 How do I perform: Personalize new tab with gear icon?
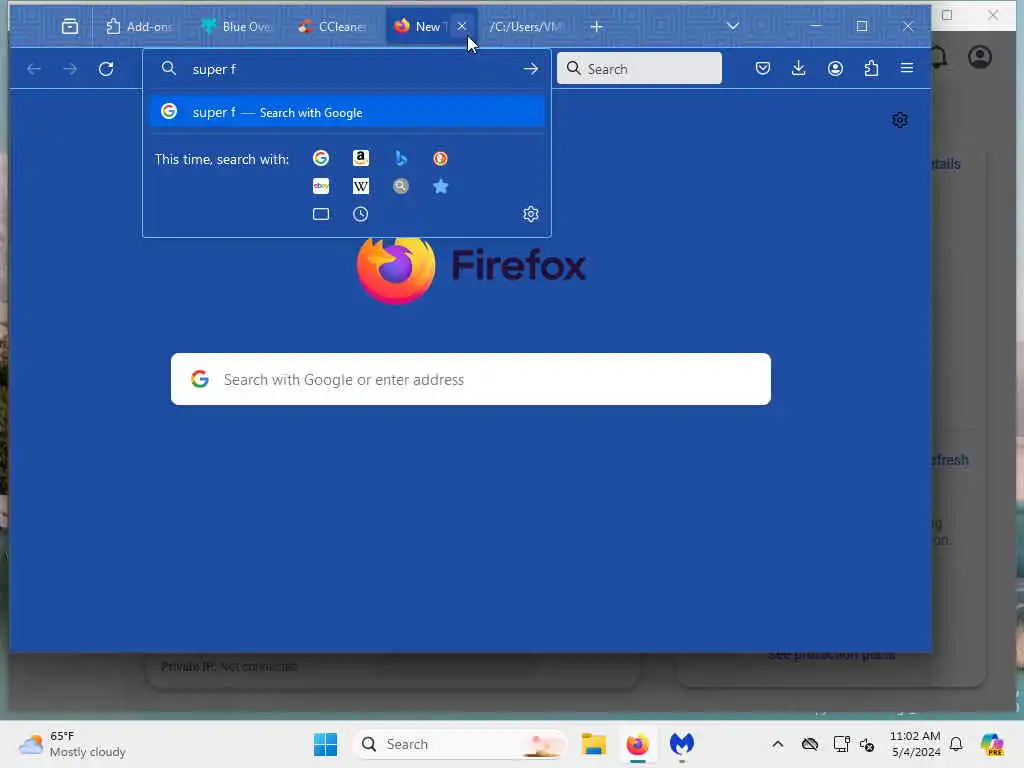900,120
